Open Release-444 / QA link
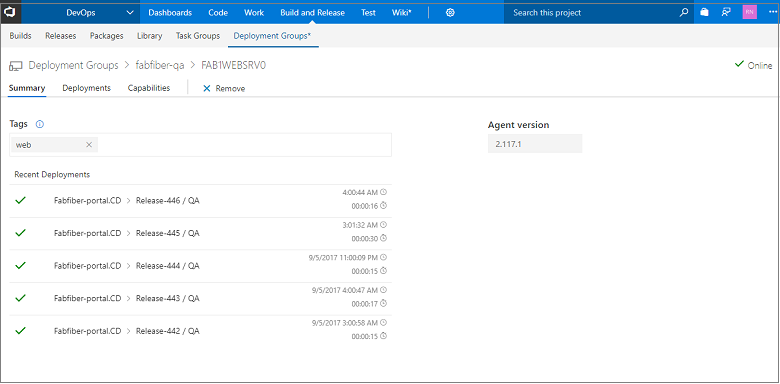This screenshot has width=780, height=384. pos(168,266)
